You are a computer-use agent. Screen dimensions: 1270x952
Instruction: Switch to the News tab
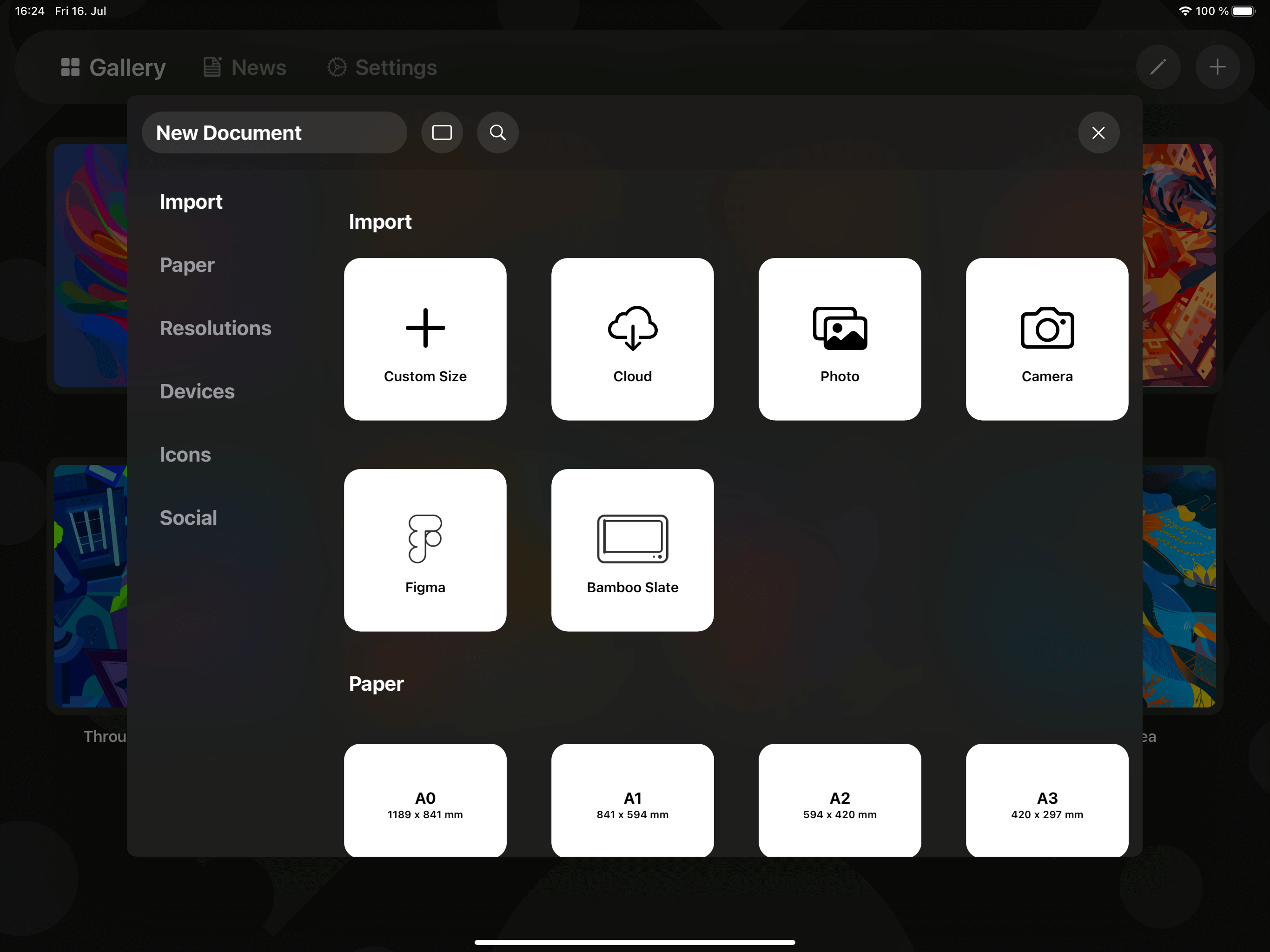[245, 67]
